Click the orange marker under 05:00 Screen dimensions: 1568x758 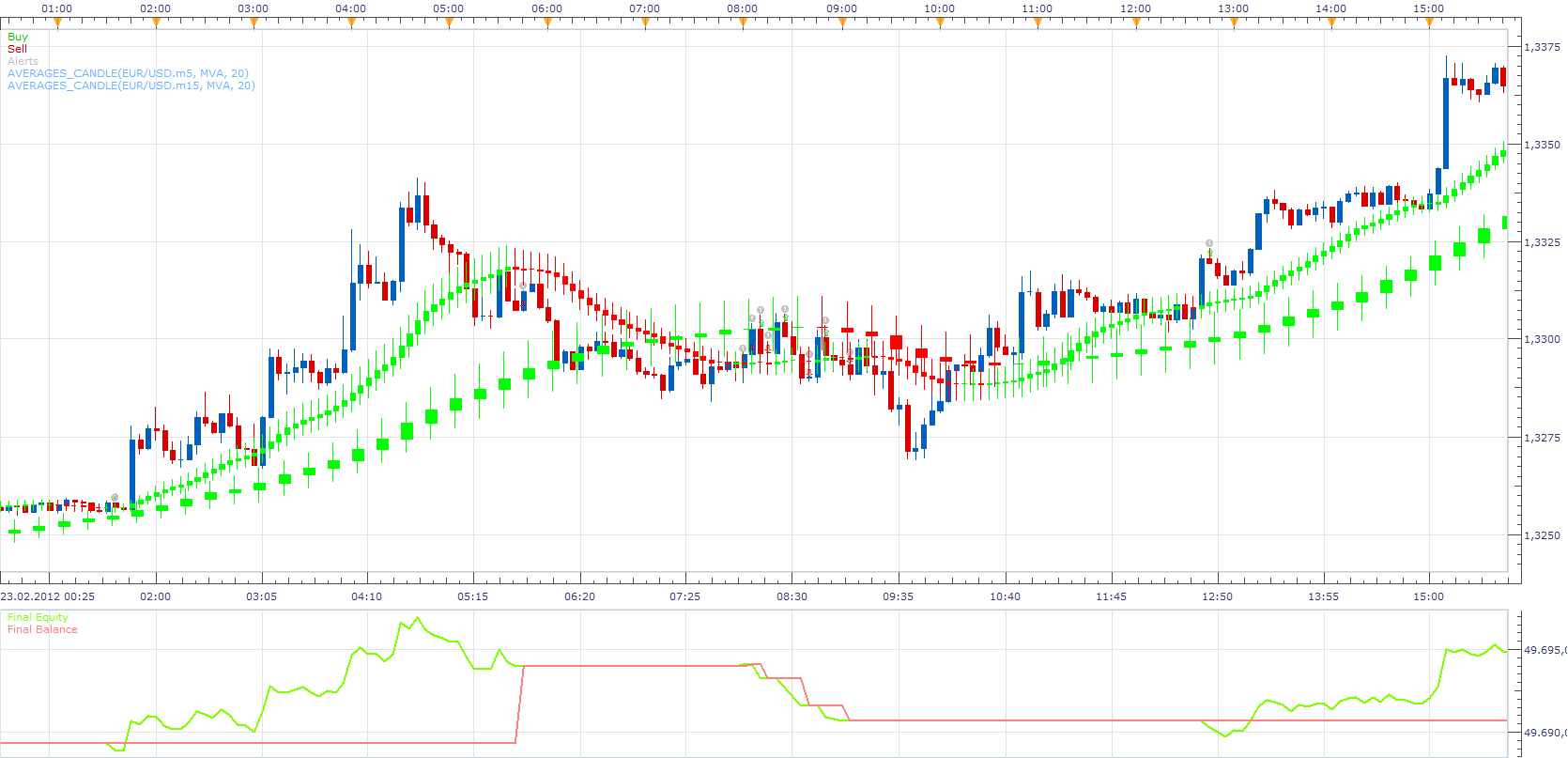[449, 23]
